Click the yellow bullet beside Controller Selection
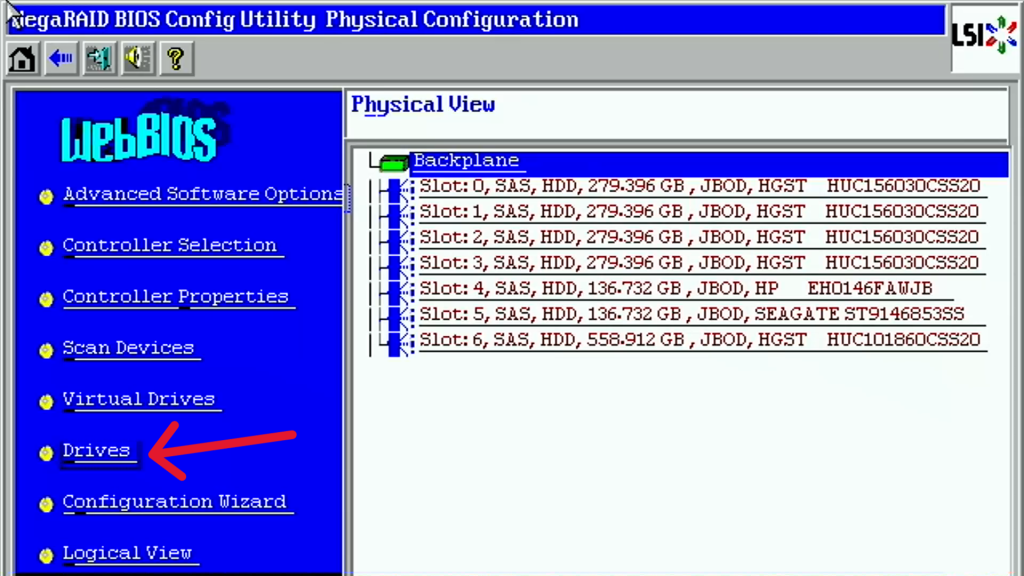 click(46, 248)
